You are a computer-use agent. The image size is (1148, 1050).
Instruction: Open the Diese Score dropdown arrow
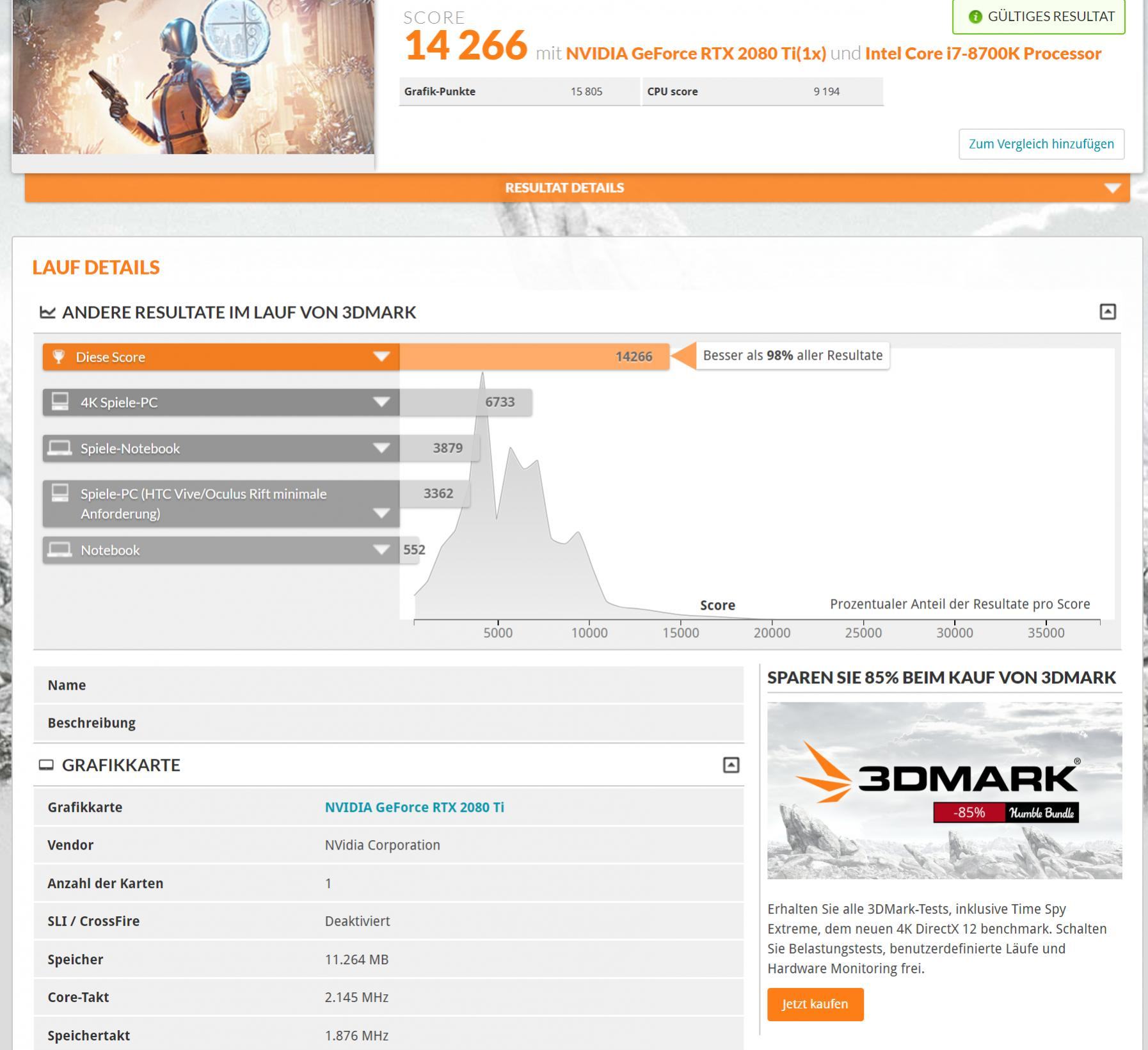pos(381,356)
